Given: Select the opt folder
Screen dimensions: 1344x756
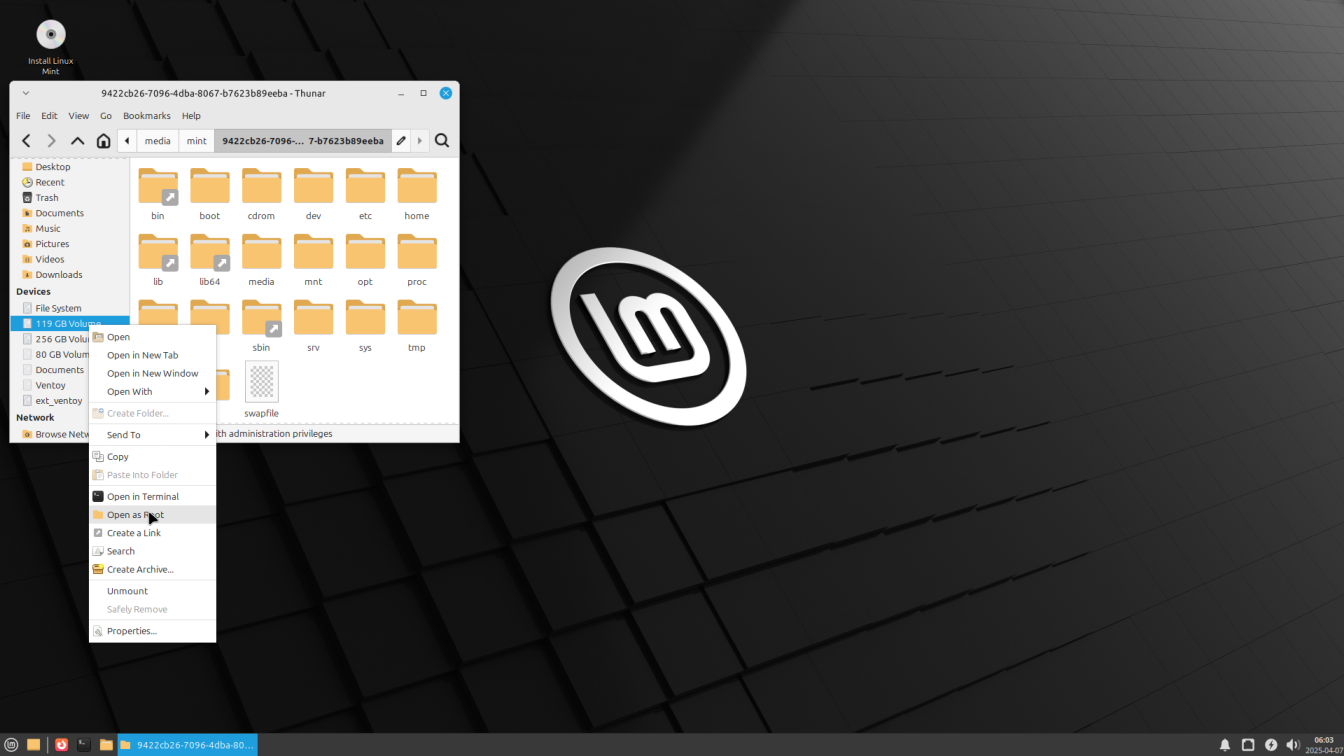Looking at the screenshot, I should (365, 260).
